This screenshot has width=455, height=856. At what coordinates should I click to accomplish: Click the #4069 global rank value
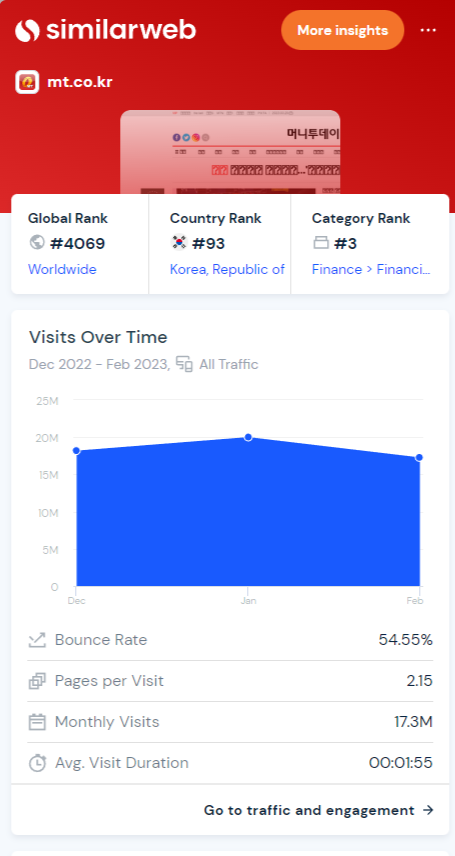78,243
